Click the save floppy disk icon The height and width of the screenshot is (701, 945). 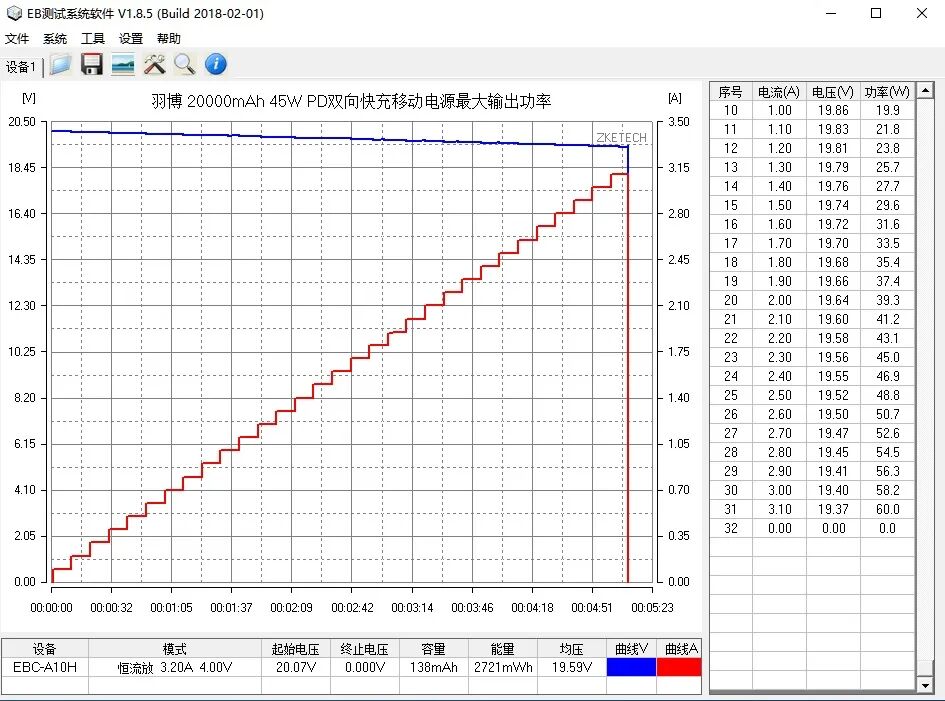coord(92,64)
